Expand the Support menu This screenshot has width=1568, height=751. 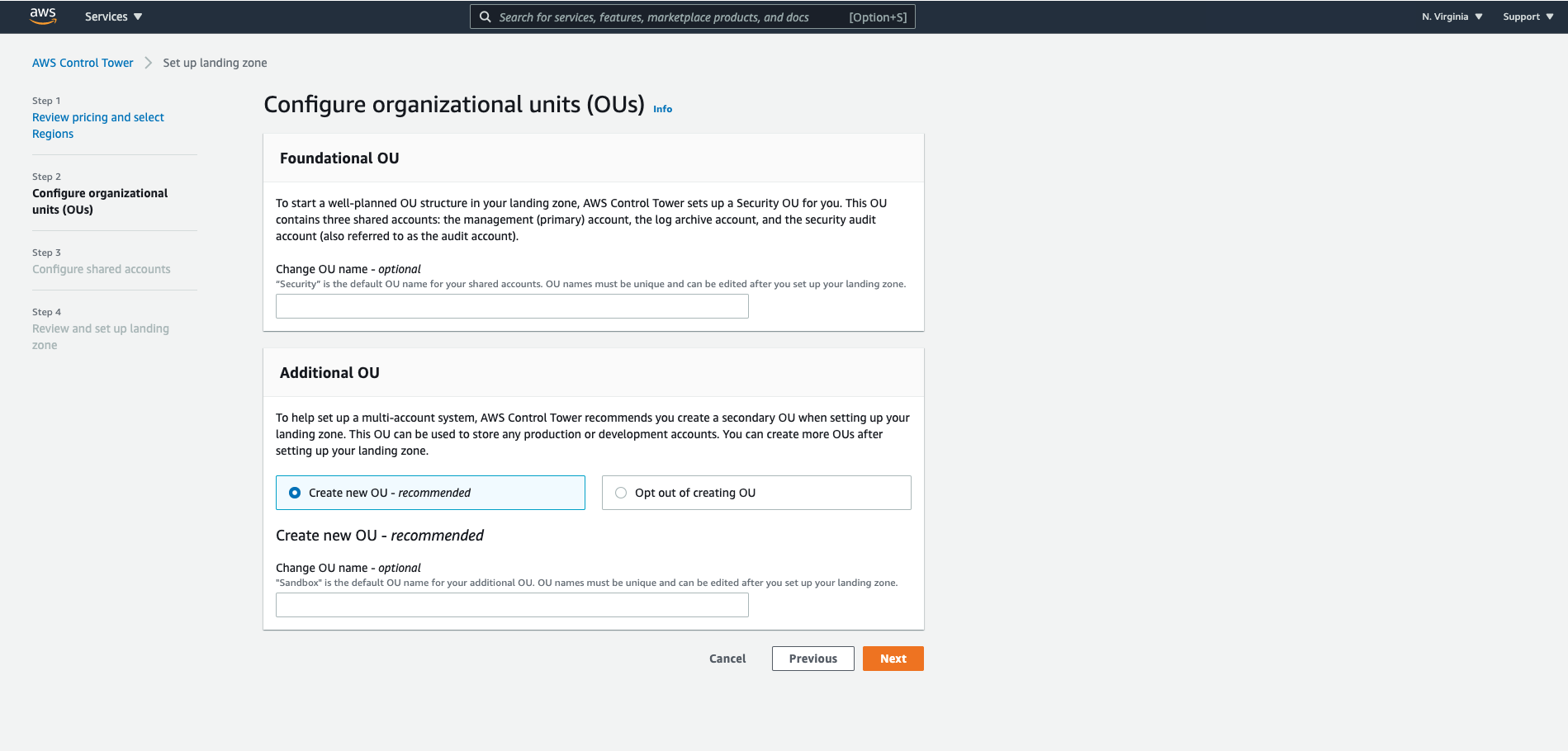1528,17
